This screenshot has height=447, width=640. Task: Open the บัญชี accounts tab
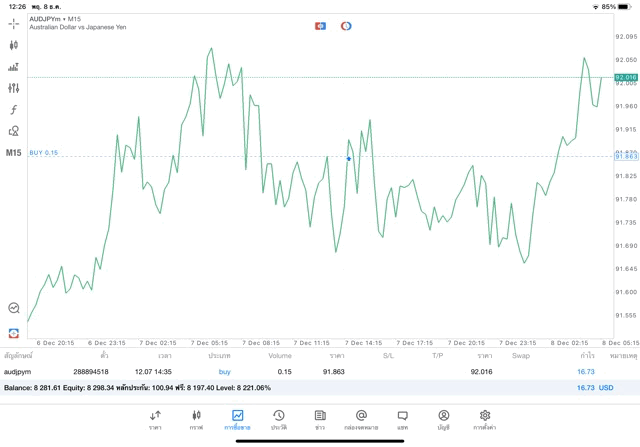pos(444,420)
